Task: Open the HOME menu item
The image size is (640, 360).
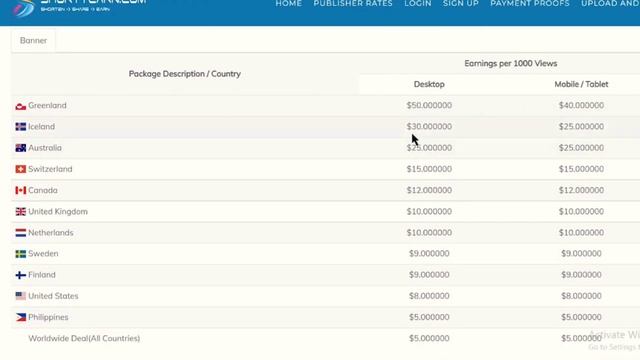Action: pos(289,4)
